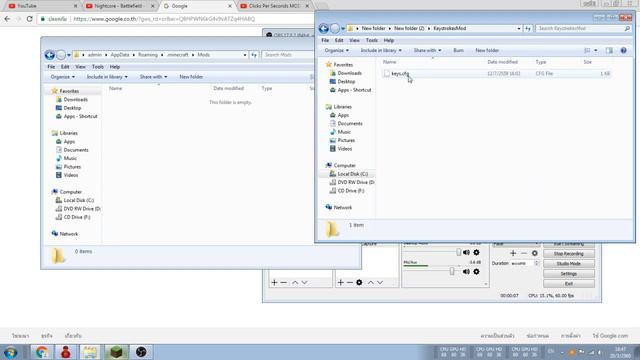
Task: Click Search Mods field
Action: [x=288, y=55]
